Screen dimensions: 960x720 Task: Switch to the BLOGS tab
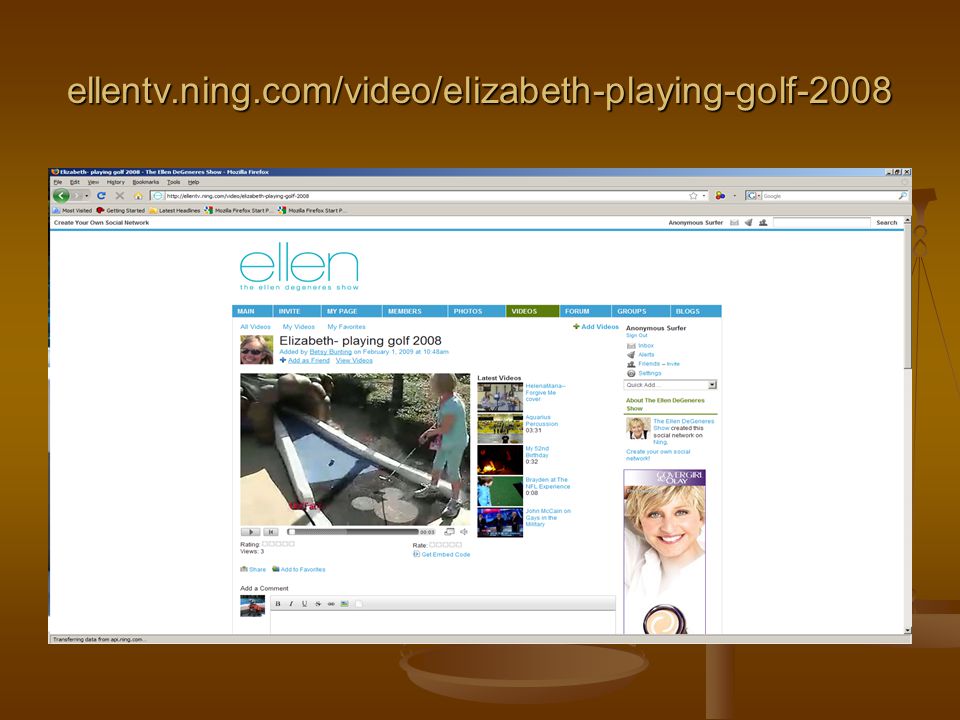click(696, 311)
